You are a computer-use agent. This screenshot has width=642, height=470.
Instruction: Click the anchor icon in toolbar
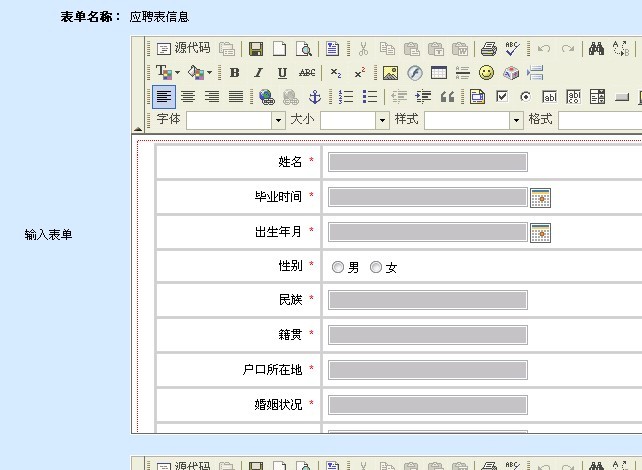(314, 97)
